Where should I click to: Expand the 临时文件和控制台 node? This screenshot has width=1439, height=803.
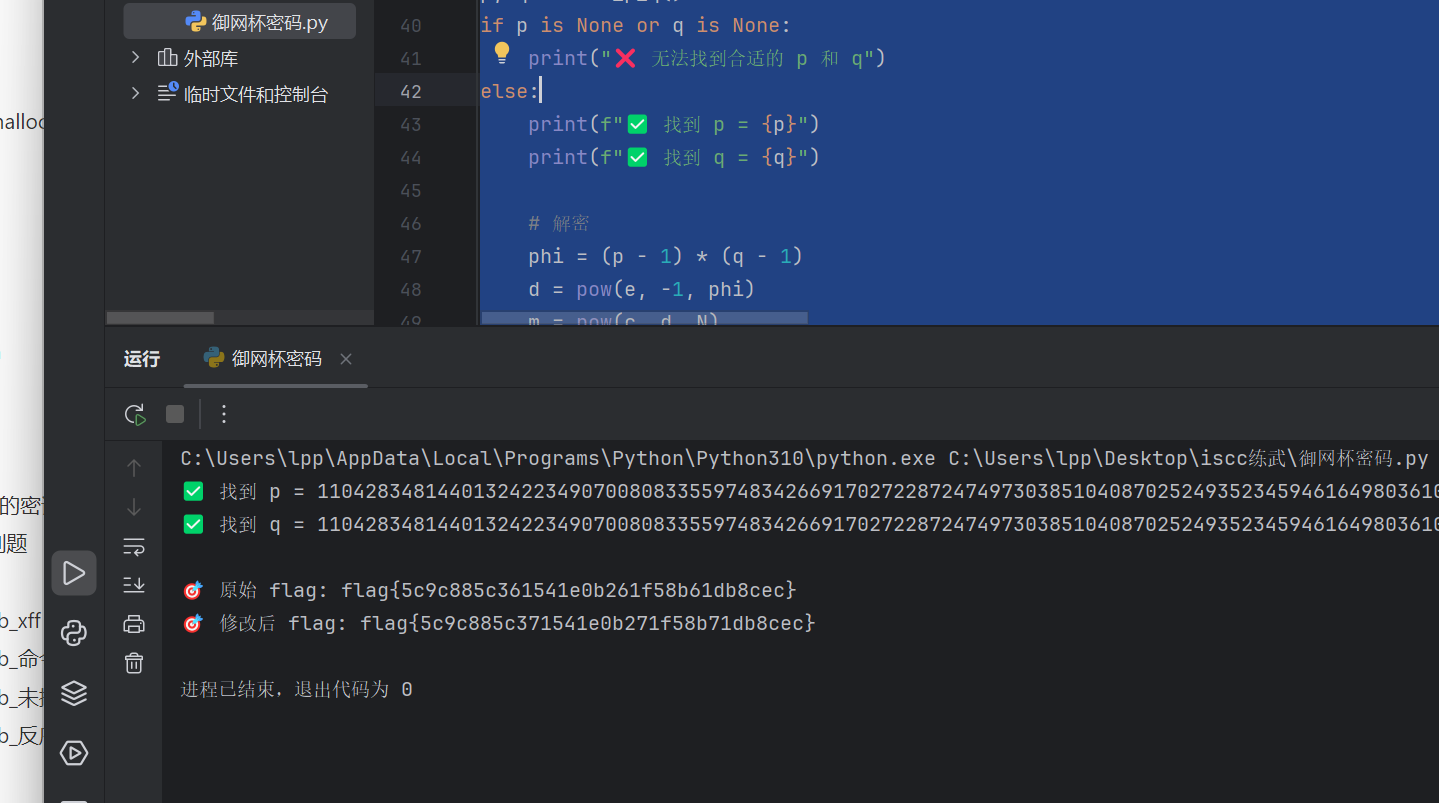(136, 94)
